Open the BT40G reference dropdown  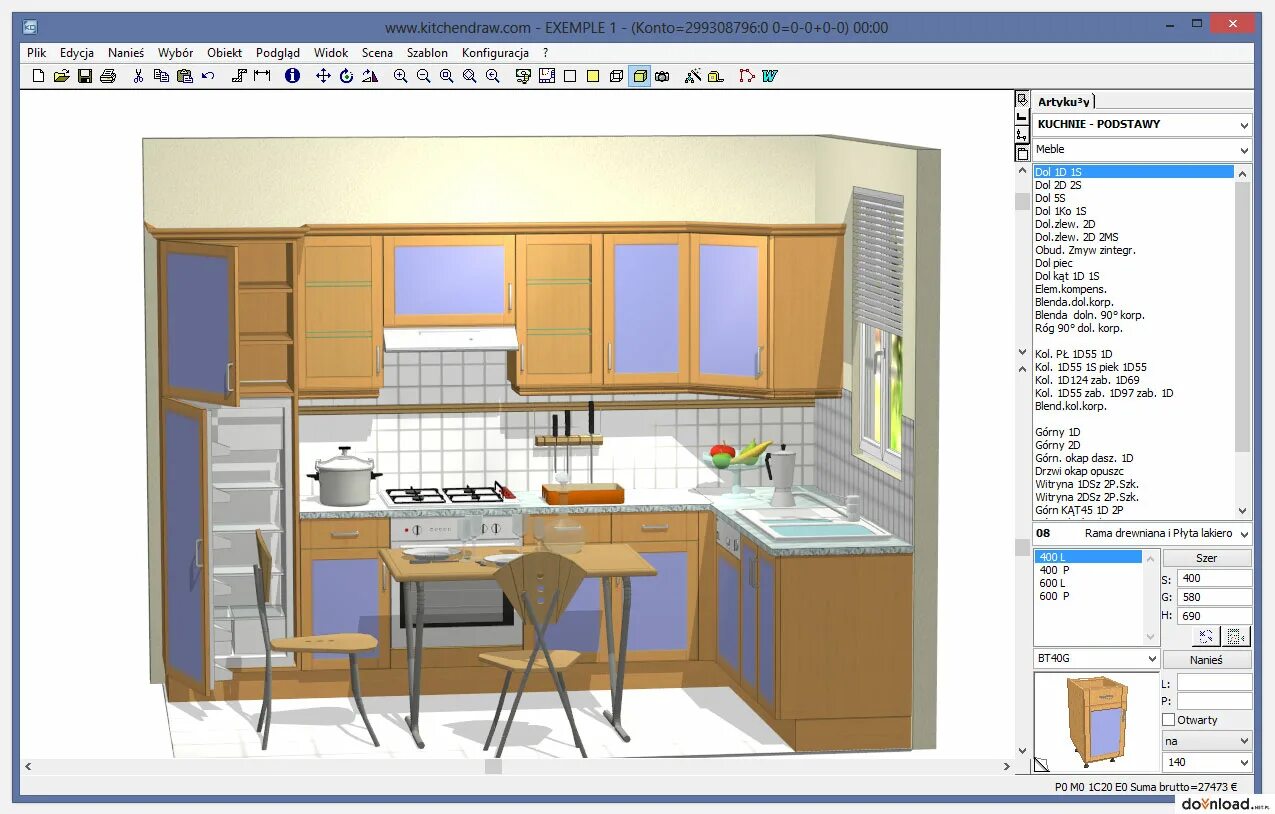coord(1096,659)
